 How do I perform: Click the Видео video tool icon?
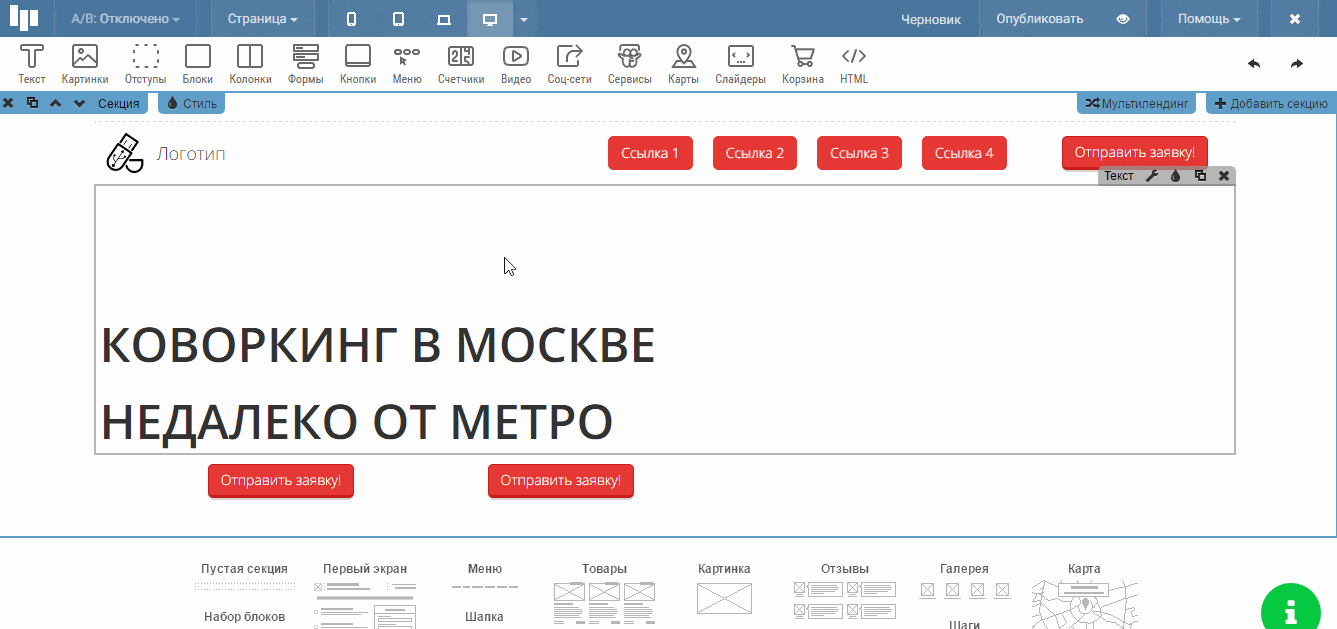[516, 64]
